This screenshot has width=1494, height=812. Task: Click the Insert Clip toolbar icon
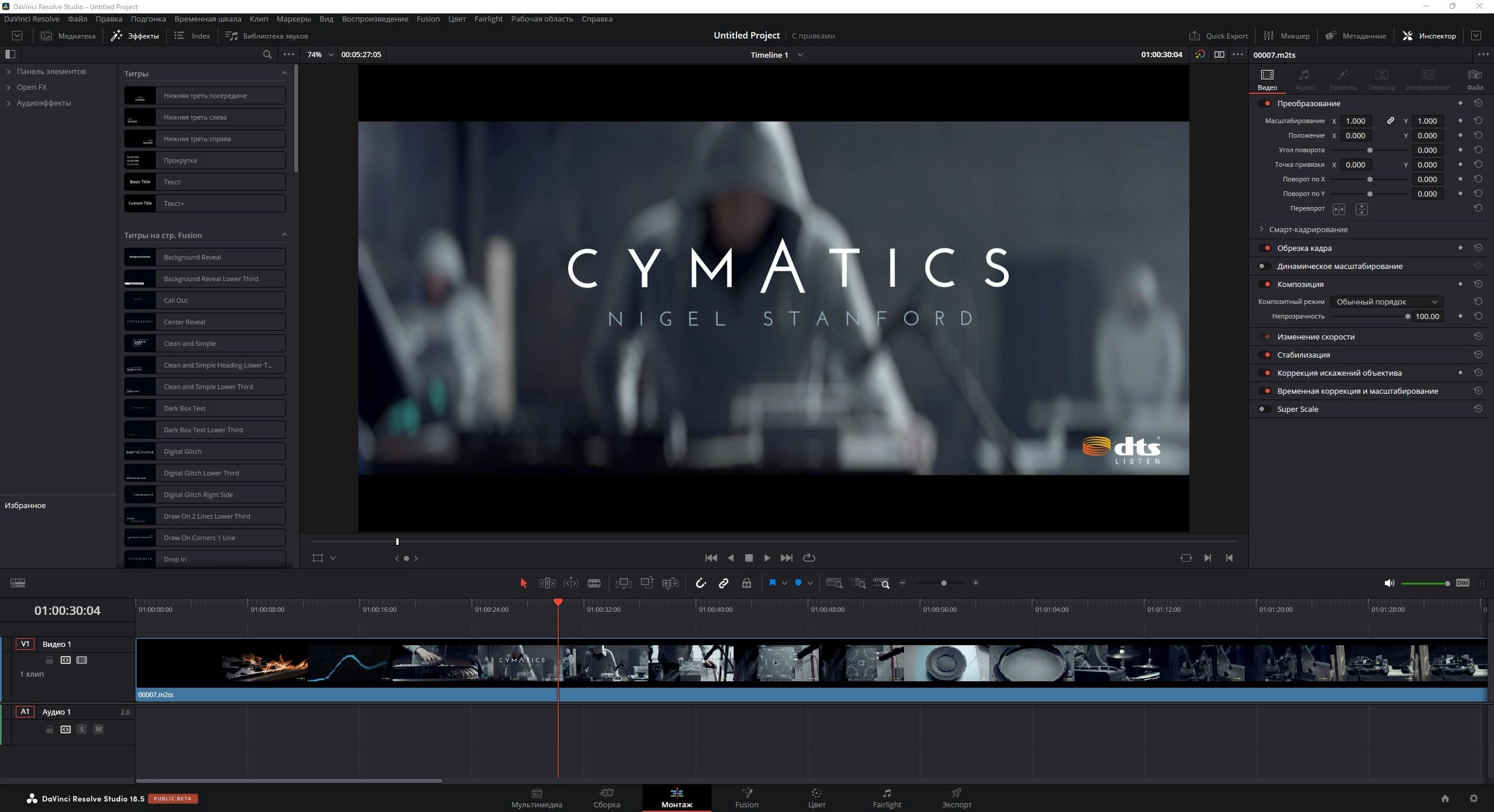[623, 583]
